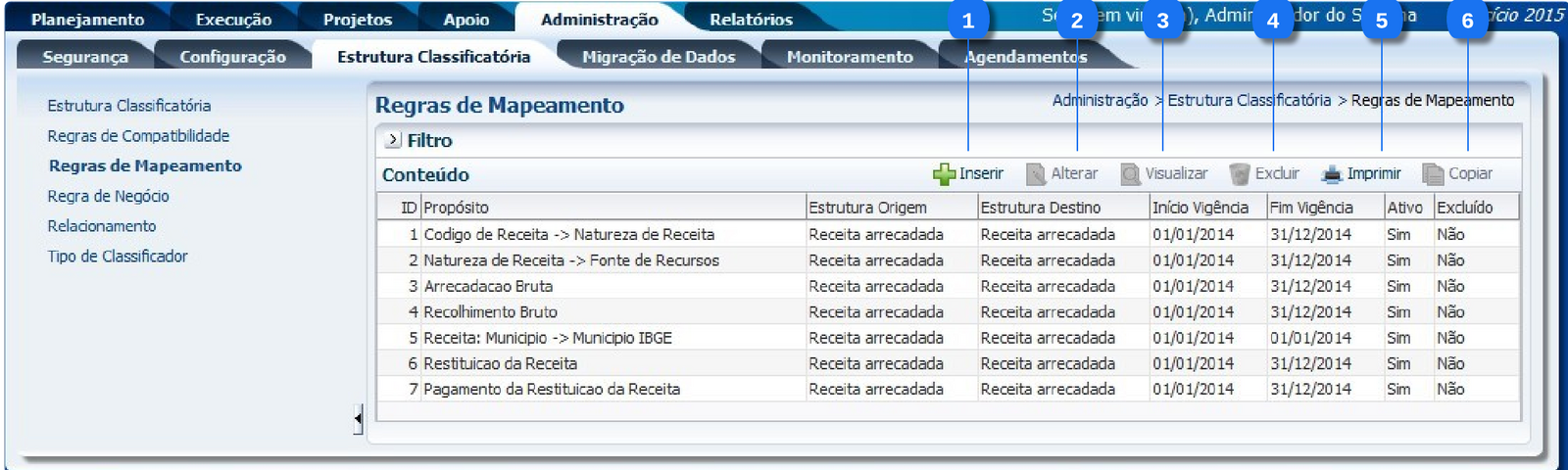Click the Excluir trash icon
1568x470 pixels.
(x=1240, y=174)
